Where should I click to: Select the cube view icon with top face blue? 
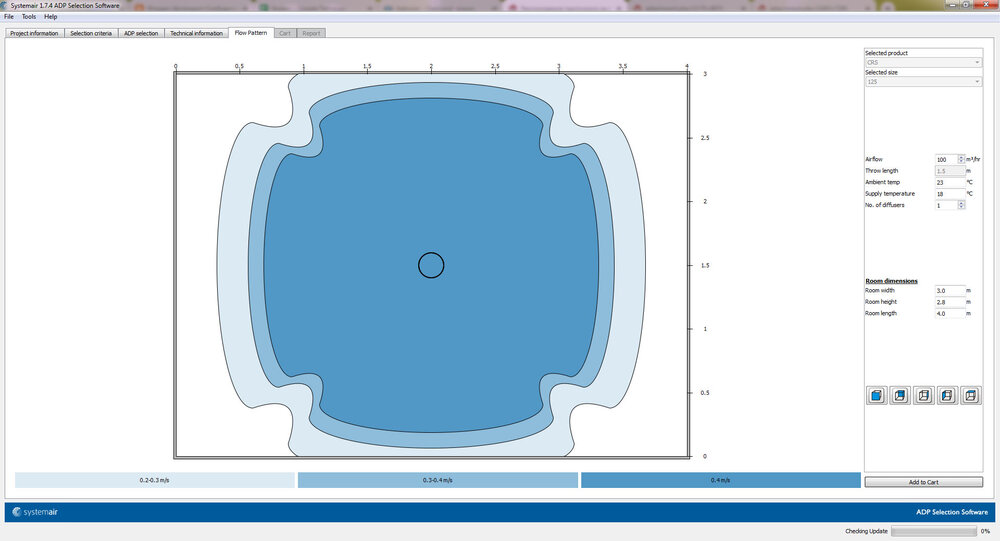pos(970,396)
